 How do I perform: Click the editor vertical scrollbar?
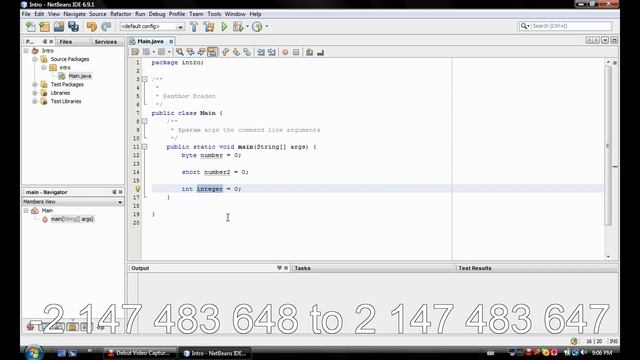pyautogui.click(x=608, y=145)
